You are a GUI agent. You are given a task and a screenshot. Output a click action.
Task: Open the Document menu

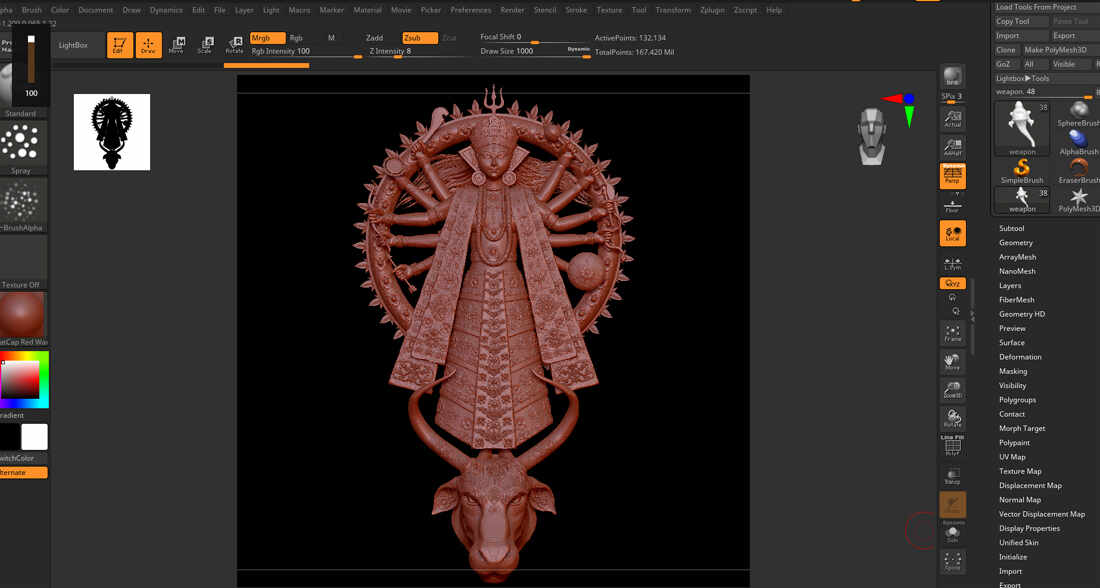95,10
